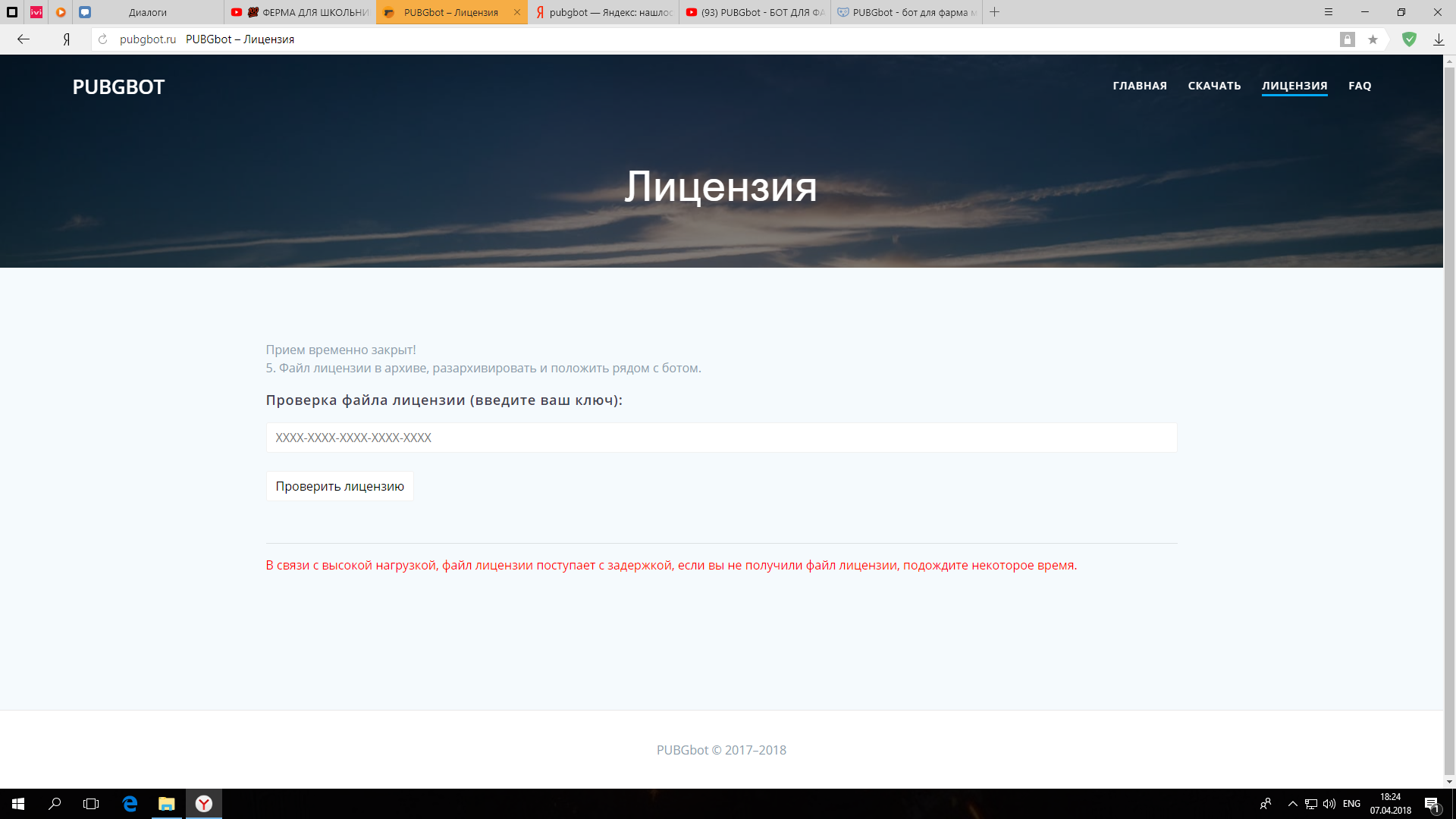Open the volume control tray icon
This screenshot has height=819, width=1456.
pyautogui.click(x=1329, y=804)
